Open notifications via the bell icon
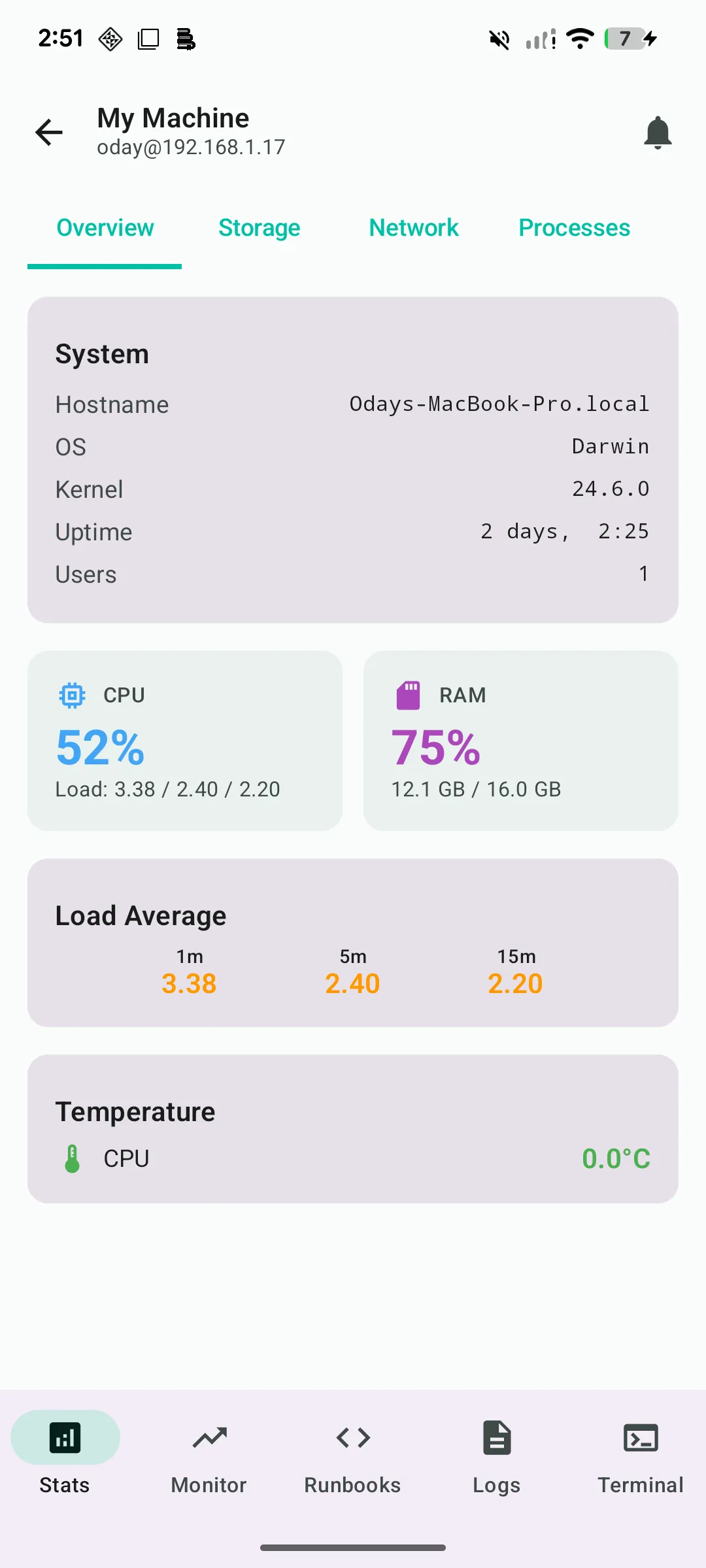Screen dimensions: 706x1568 [658, 132]
